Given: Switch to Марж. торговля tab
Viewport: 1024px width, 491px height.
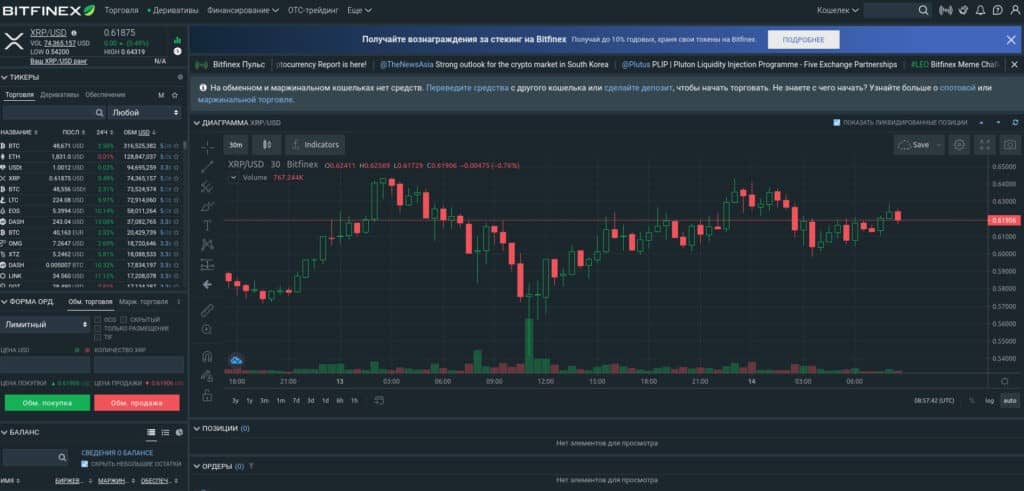Looking at the screenshot, I should tap(142, 301).
